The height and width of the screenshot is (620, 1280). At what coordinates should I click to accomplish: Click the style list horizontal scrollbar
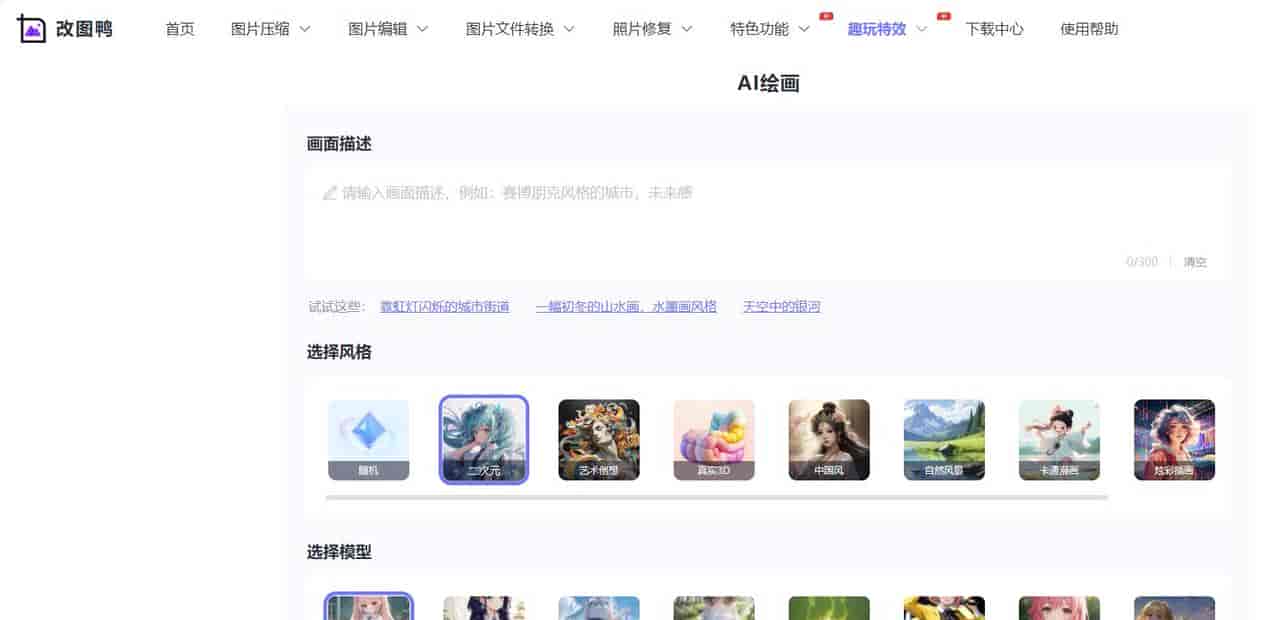pos(716,497)
